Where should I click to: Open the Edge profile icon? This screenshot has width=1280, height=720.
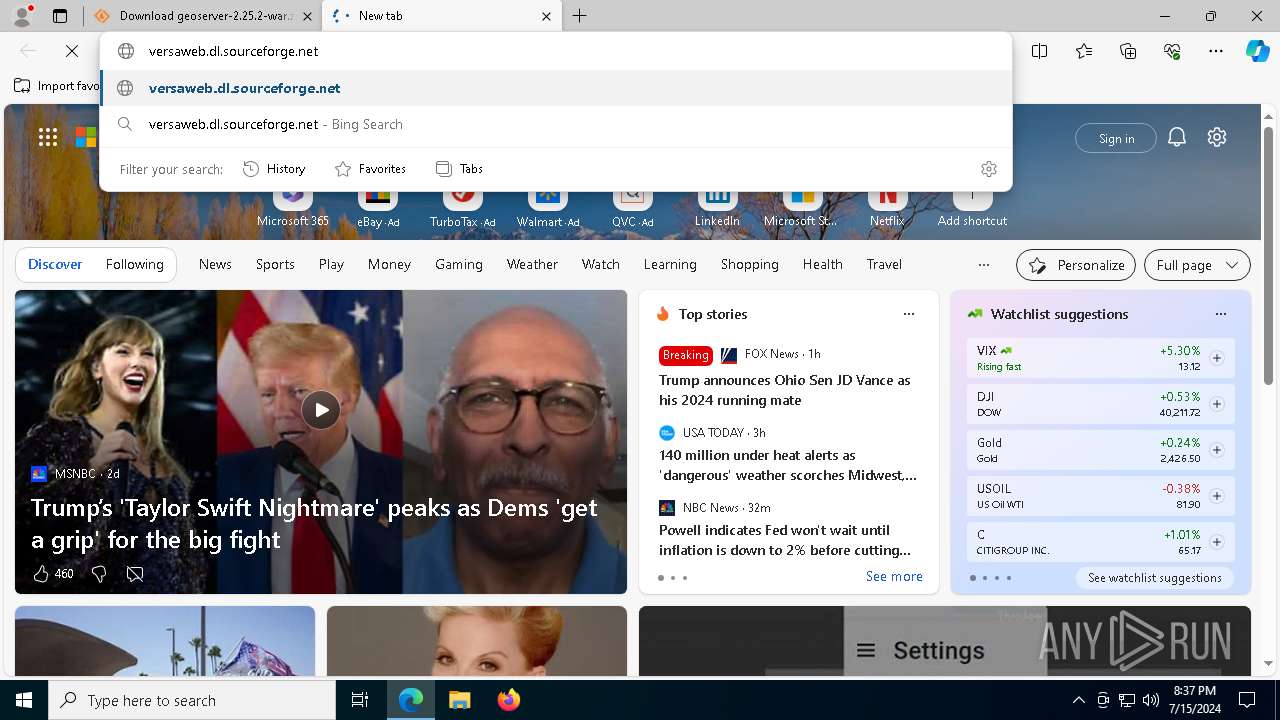[22, 16]
